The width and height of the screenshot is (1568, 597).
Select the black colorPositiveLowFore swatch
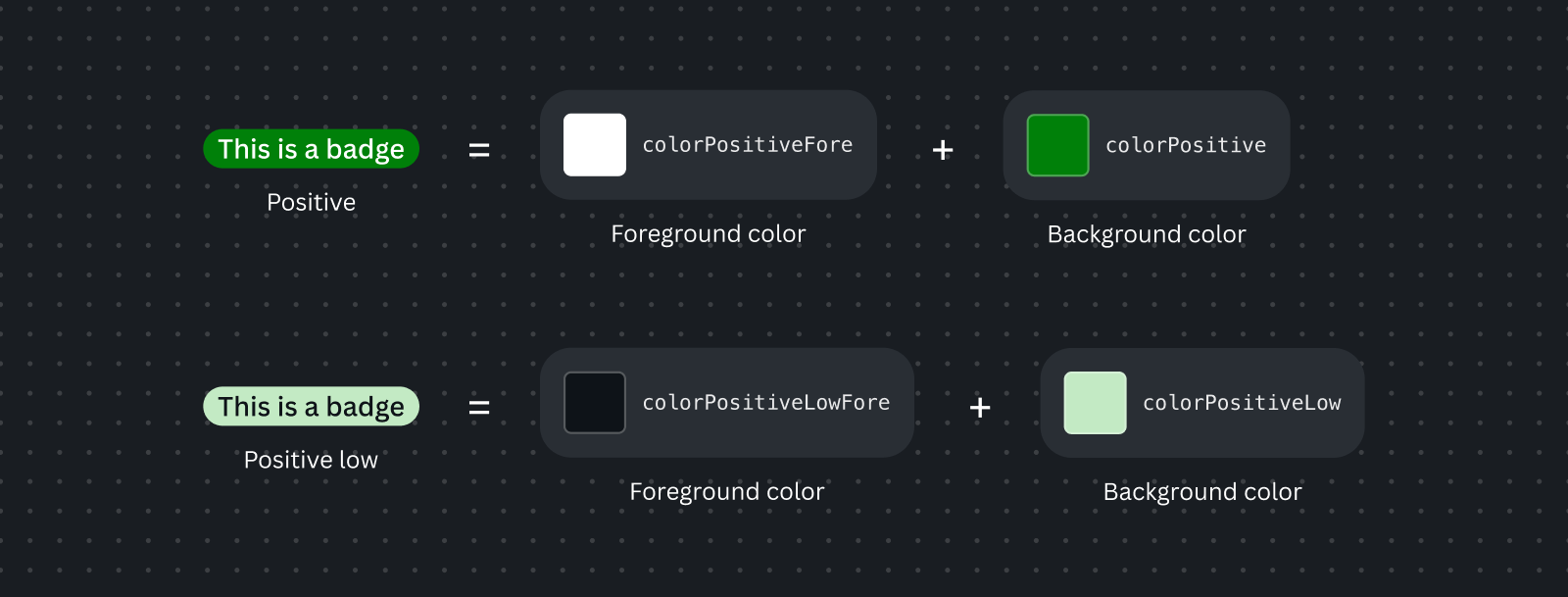[x=595, y=403]
